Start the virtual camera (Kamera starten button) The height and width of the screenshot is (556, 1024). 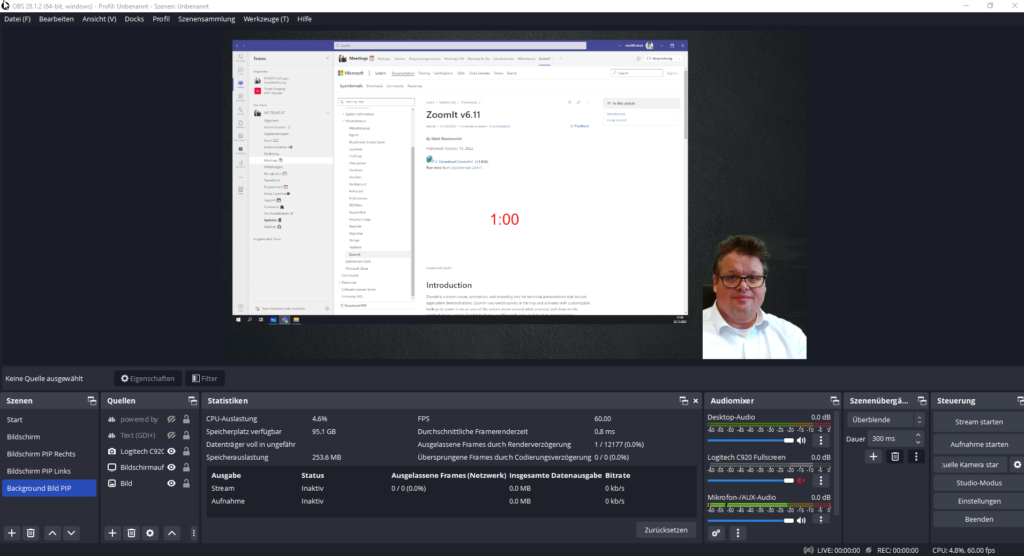pos(971,465)
